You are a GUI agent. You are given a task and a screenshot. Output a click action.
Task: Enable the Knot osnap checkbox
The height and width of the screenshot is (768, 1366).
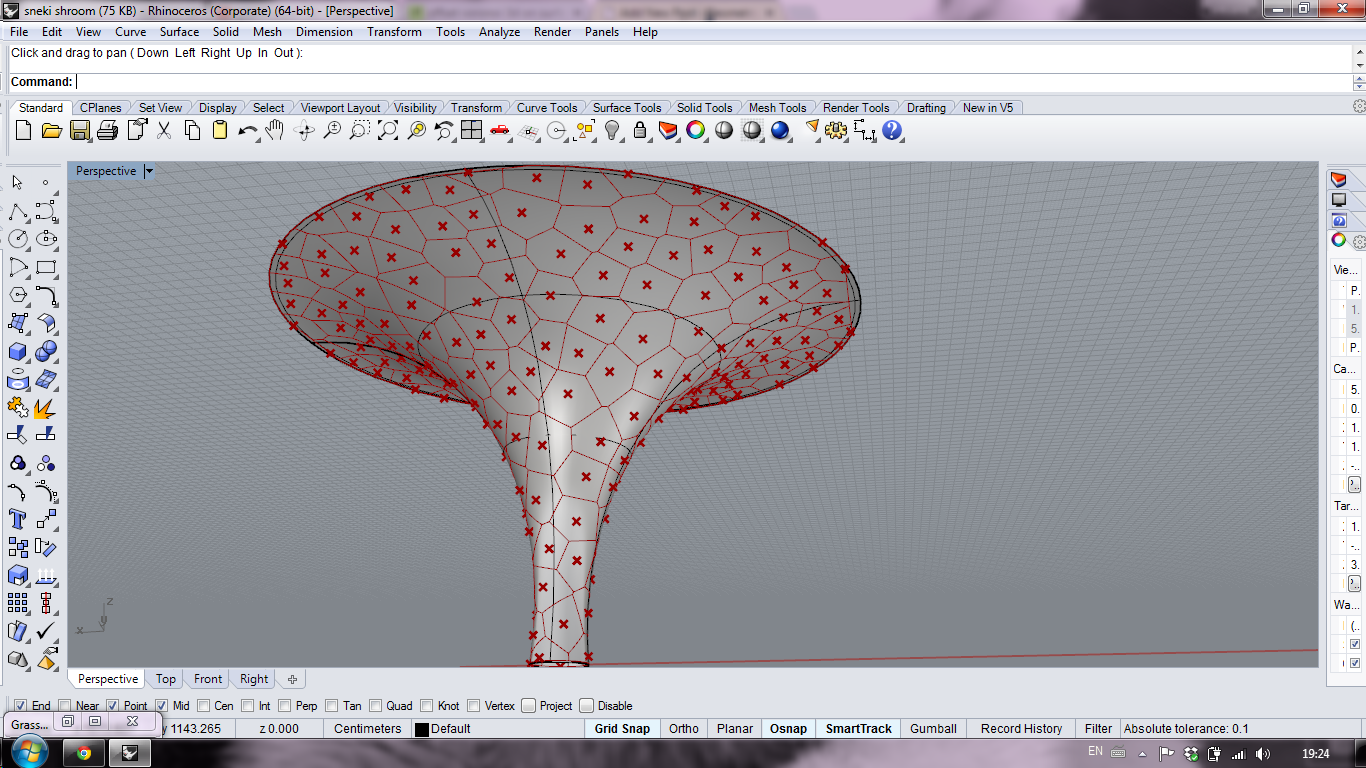click(427, 706)
